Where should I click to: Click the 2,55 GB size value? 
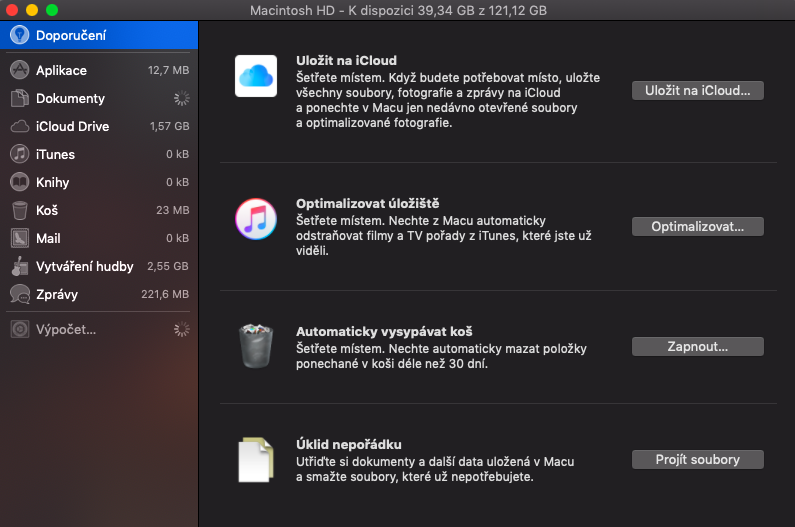point(168,266)
